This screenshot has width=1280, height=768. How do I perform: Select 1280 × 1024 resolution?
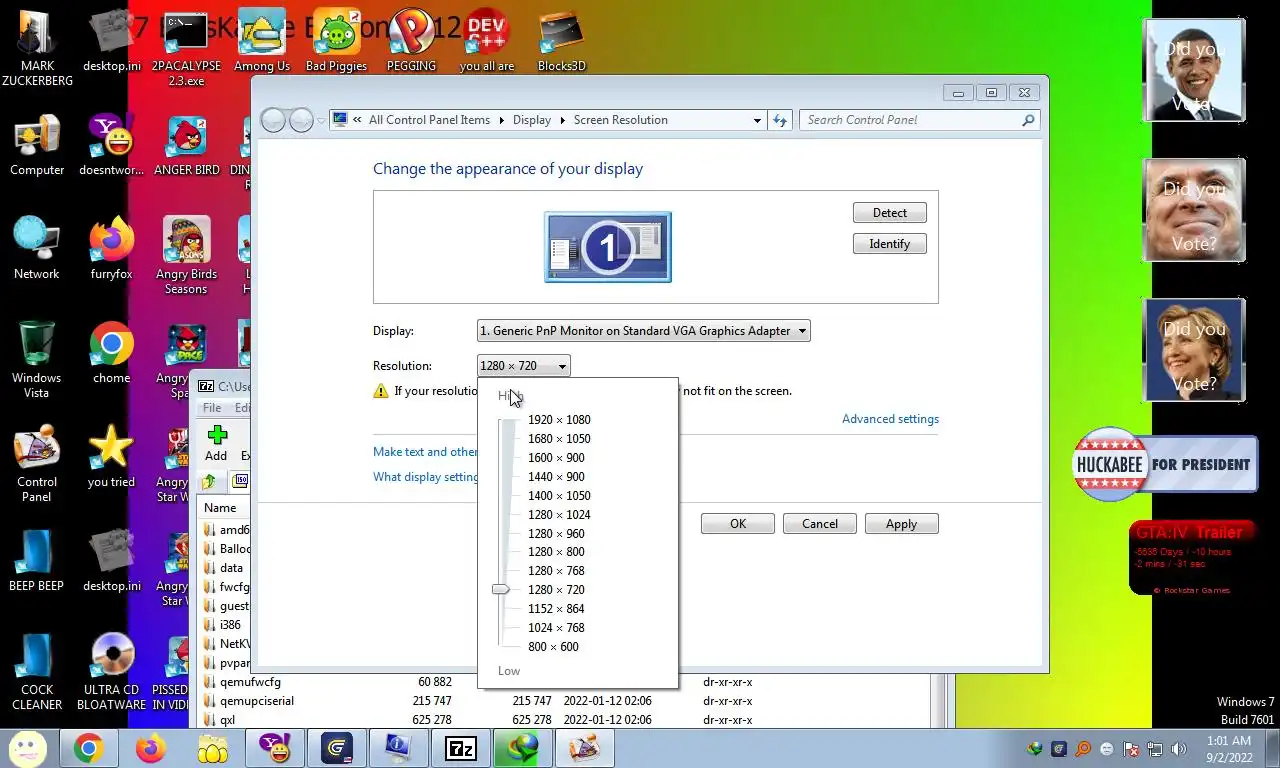tap(559, 515)
